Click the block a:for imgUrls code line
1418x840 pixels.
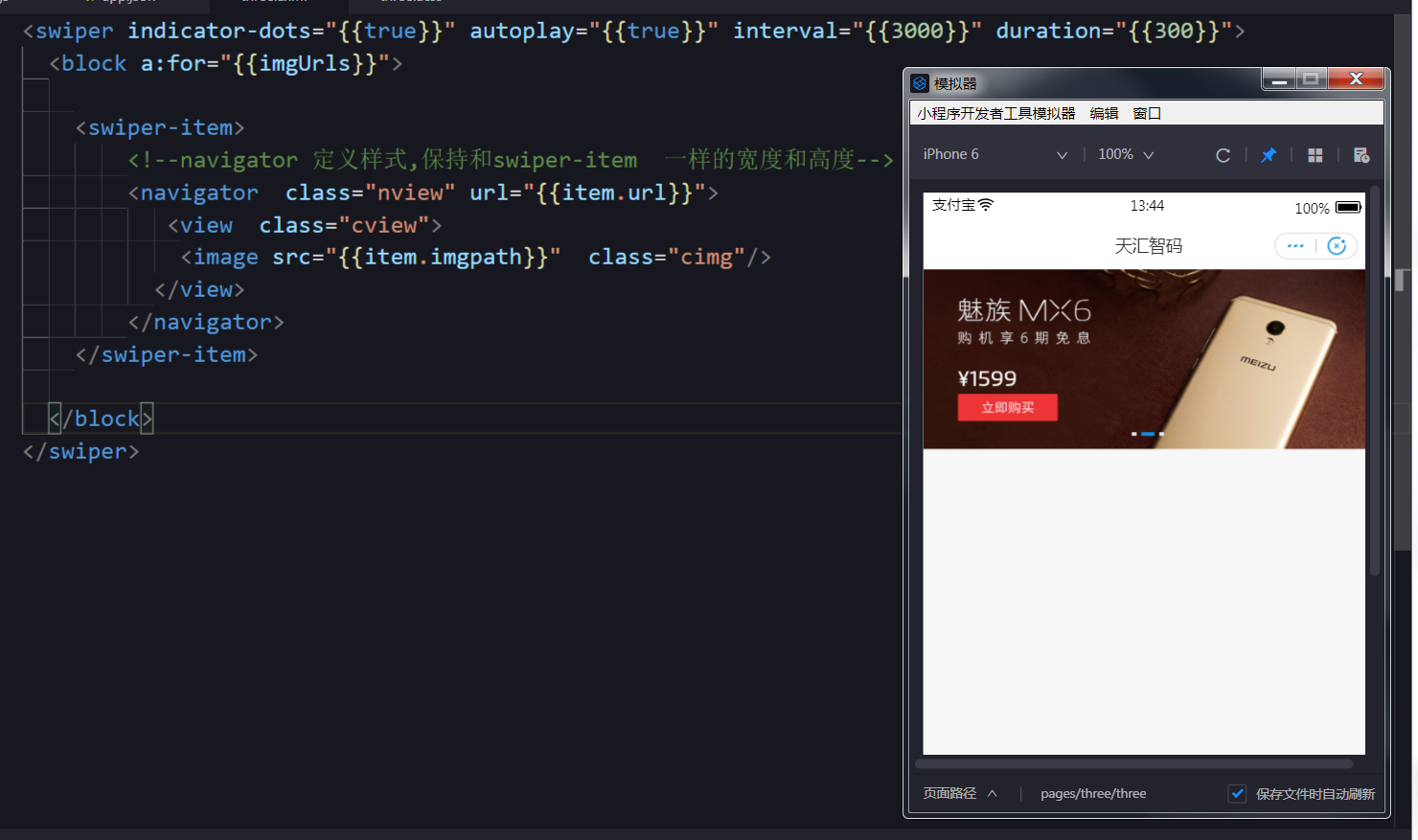226,63
